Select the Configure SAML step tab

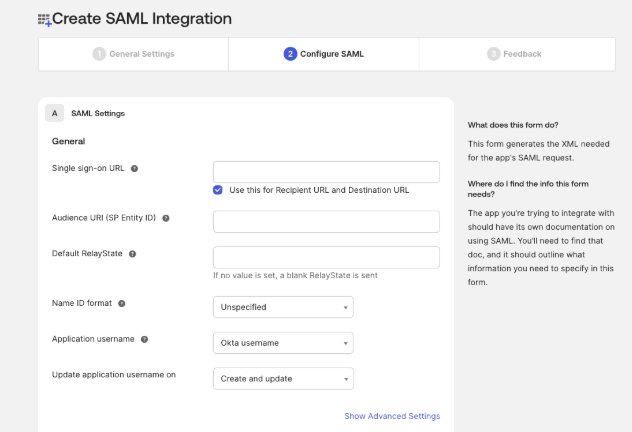(324, 54)
